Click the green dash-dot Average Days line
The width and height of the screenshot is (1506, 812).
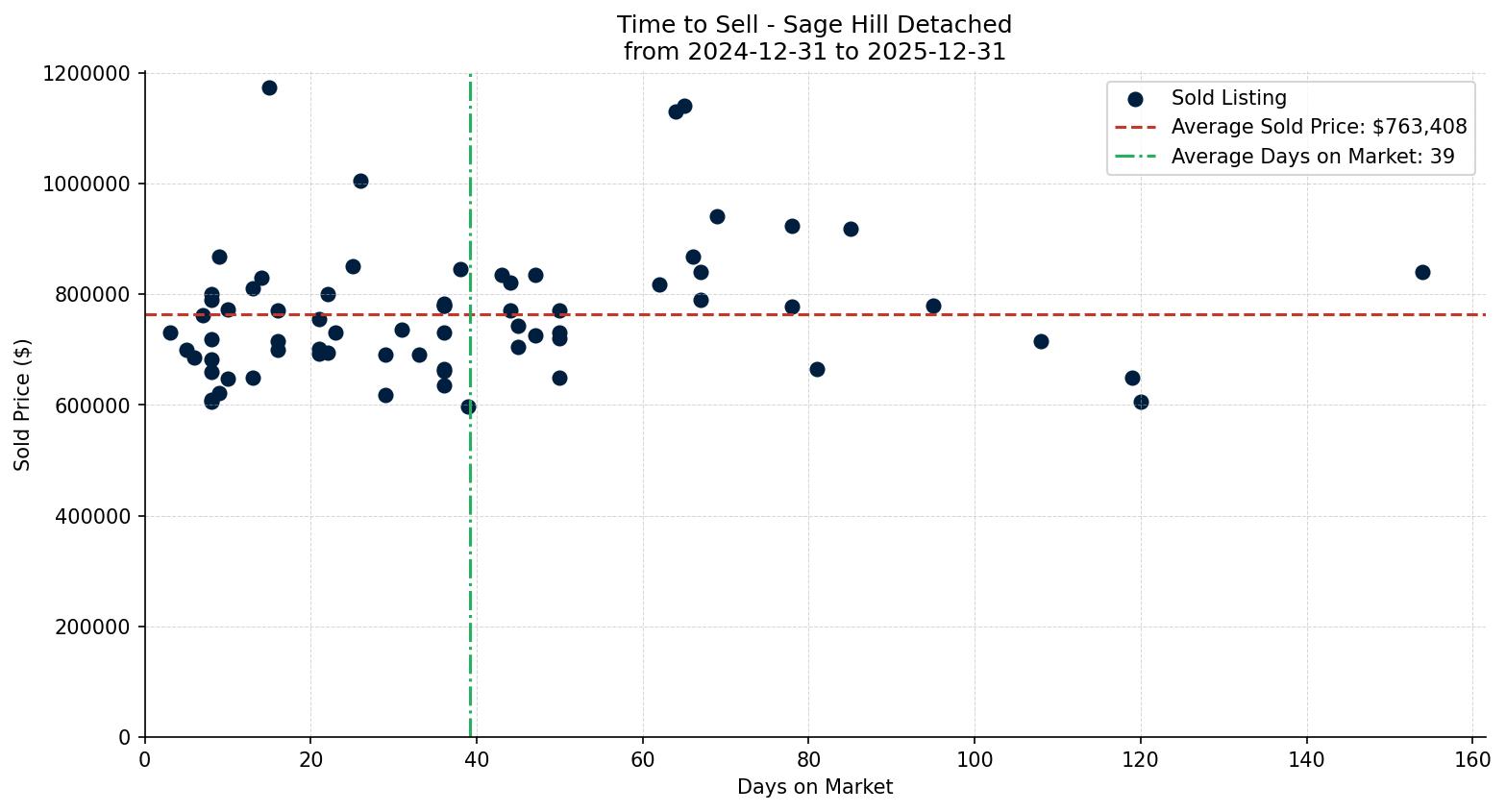(x=469, y=577)
